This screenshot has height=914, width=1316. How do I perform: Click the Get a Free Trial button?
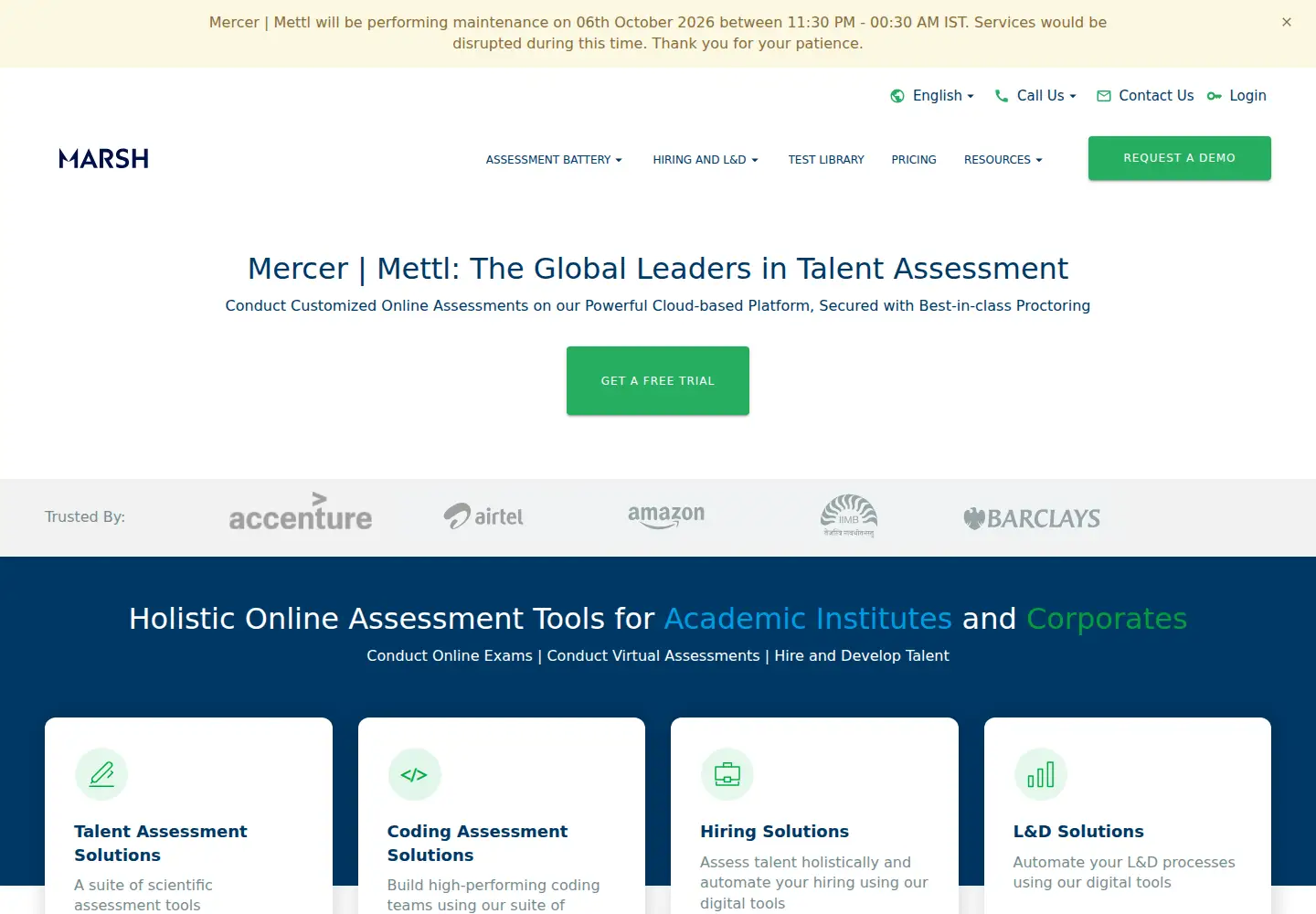(658, 380)
